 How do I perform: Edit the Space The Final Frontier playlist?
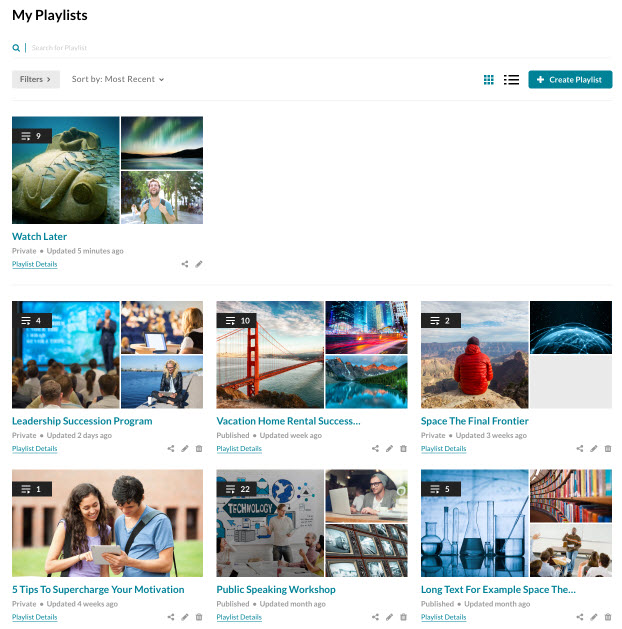coord(594,448)
